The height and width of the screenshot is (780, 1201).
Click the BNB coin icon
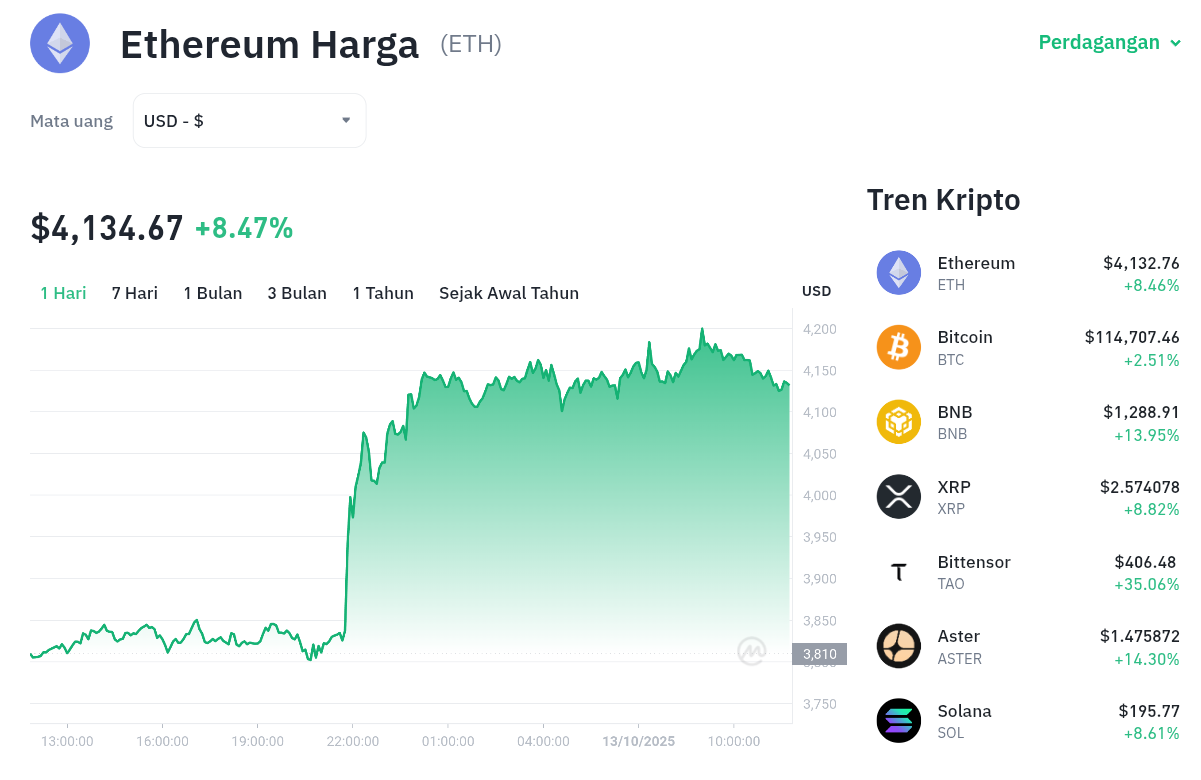[898, 422]
